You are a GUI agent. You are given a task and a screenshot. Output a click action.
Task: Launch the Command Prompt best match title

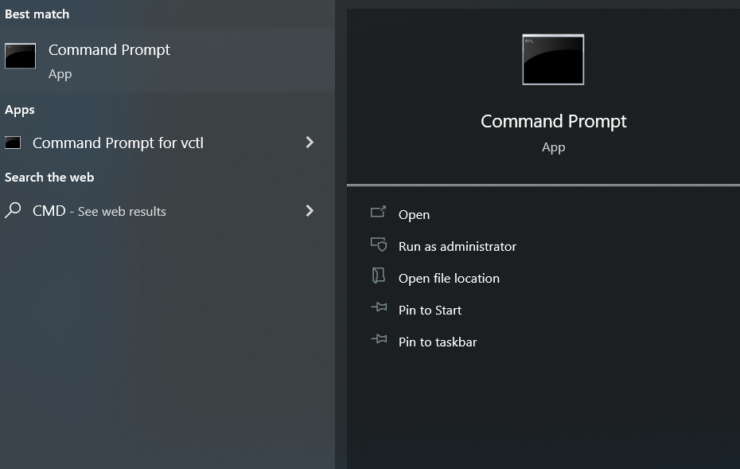tap(109, 50)
